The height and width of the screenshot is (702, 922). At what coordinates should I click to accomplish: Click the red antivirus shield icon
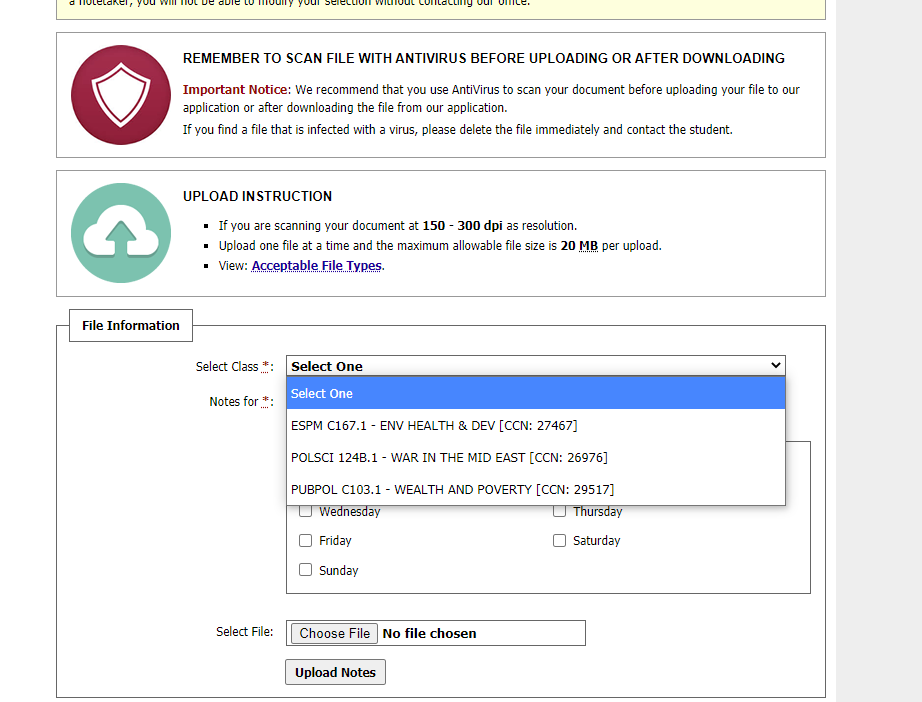tap(121, 95)
